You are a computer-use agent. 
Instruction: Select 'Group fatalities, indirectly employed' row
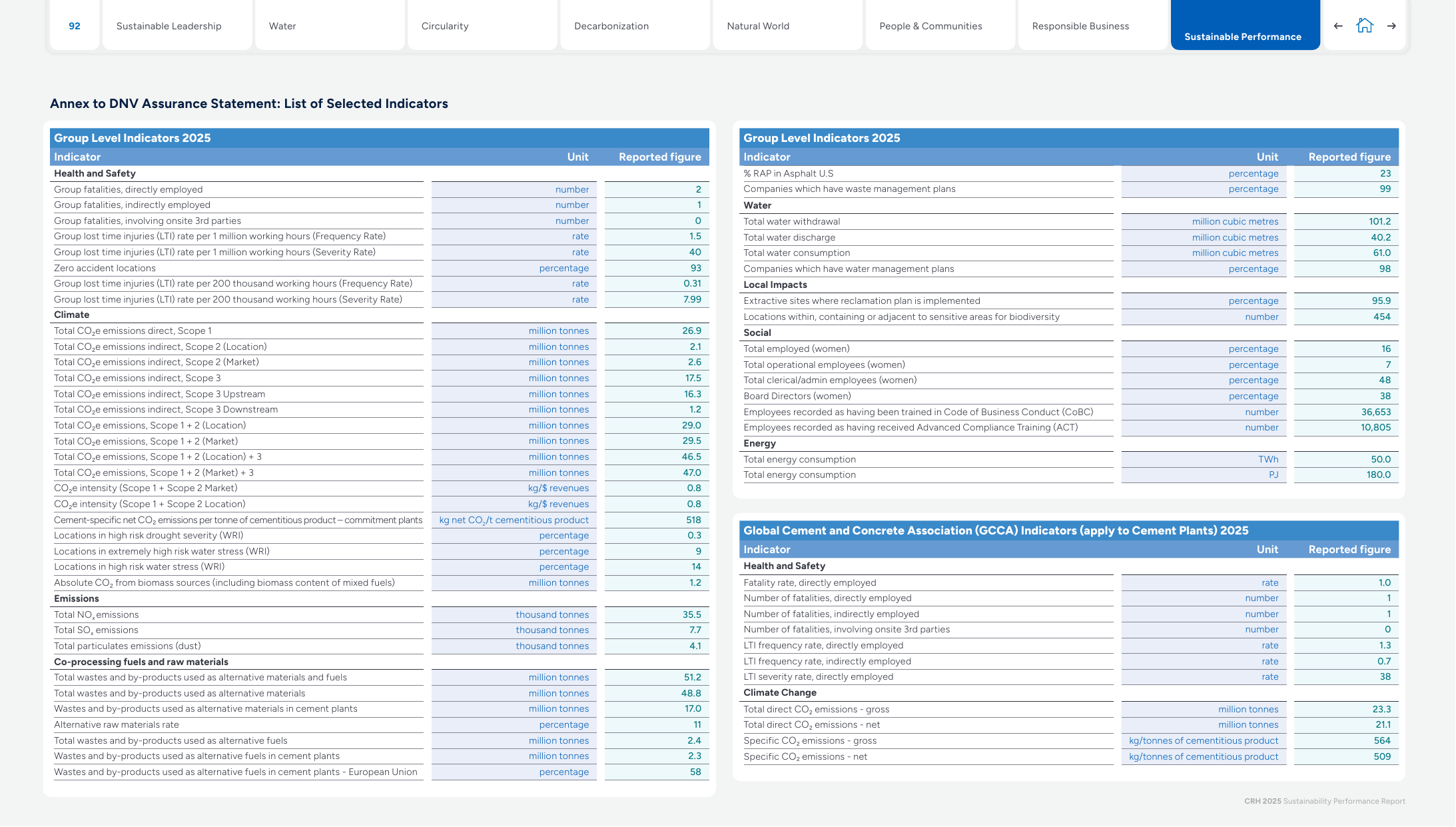coord(381,205)
